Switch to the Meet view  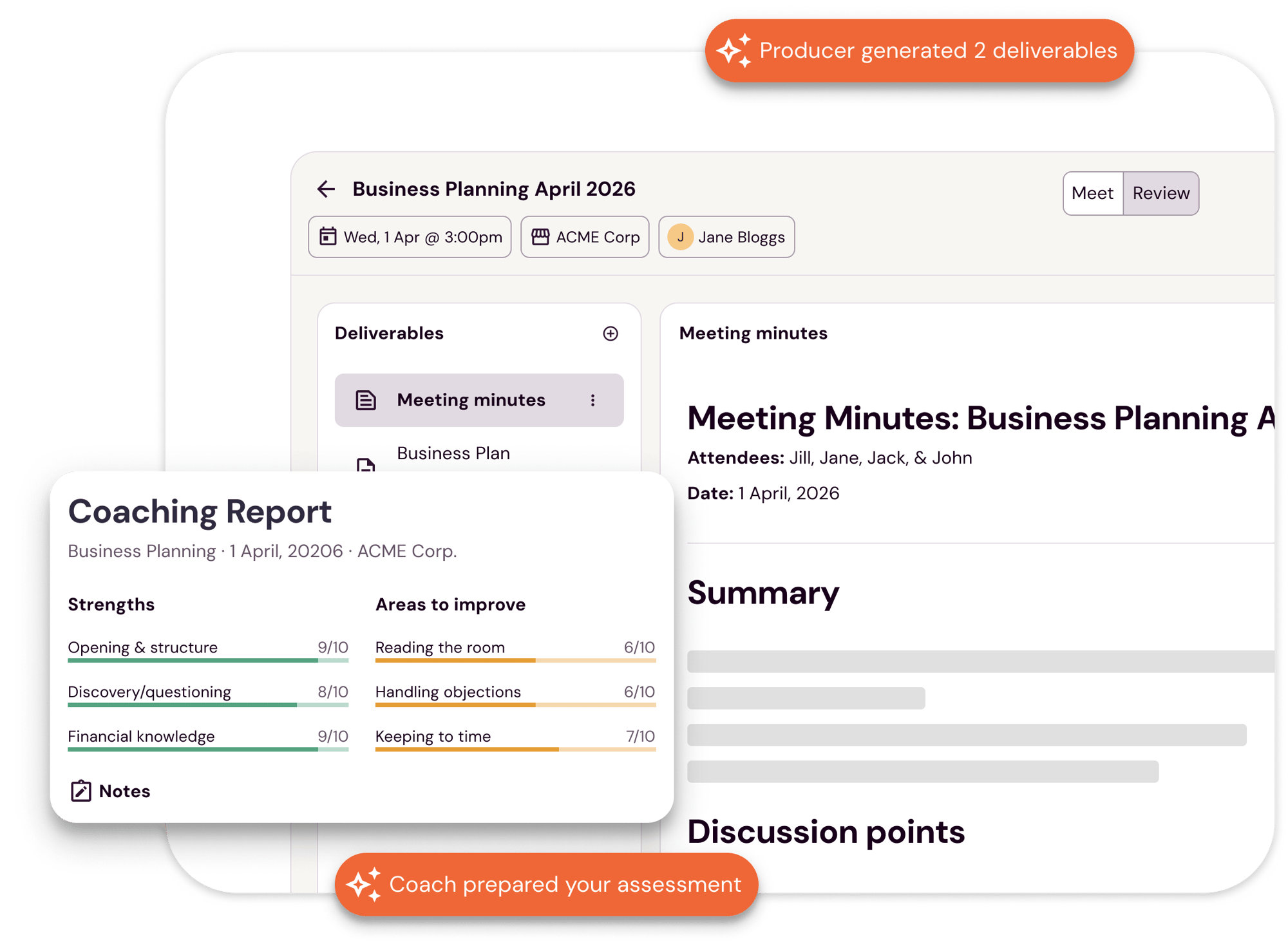1092,193
